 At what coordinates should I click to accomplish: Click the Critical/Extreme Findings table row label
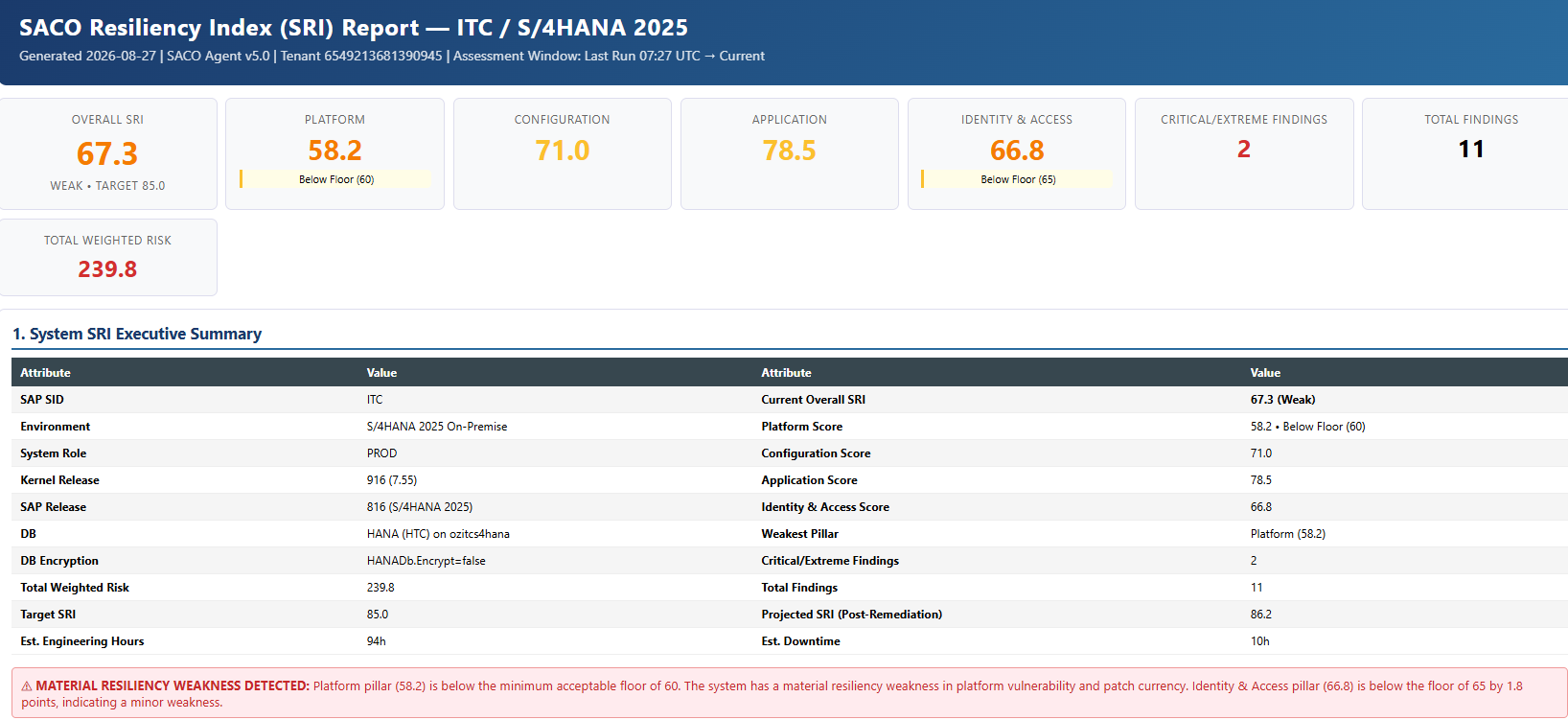coord(830,561)
